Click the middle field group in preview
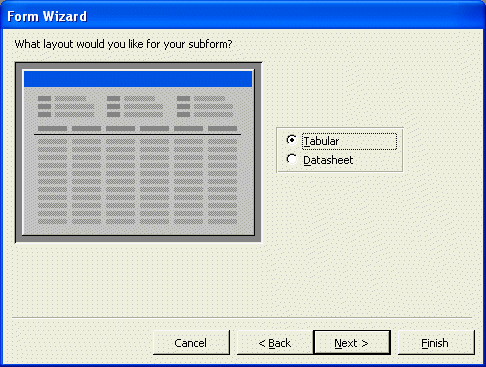Image resolution: width=486 pixels, height=367 pixels. [x=135, y=106]
